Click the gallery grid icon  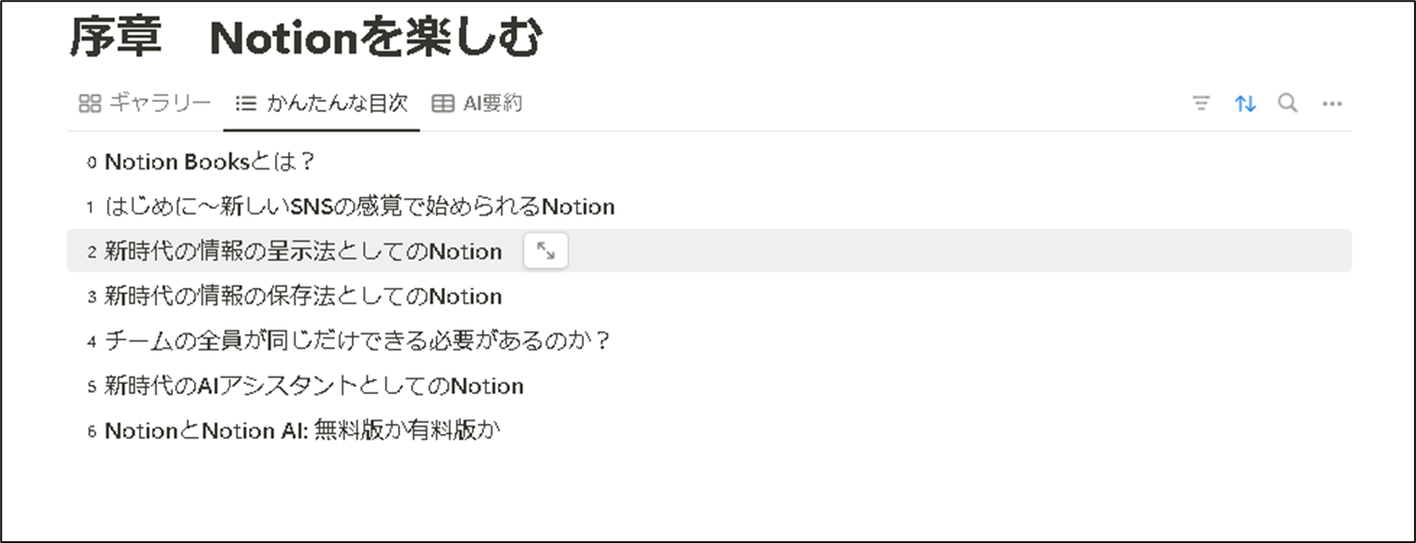89,103
